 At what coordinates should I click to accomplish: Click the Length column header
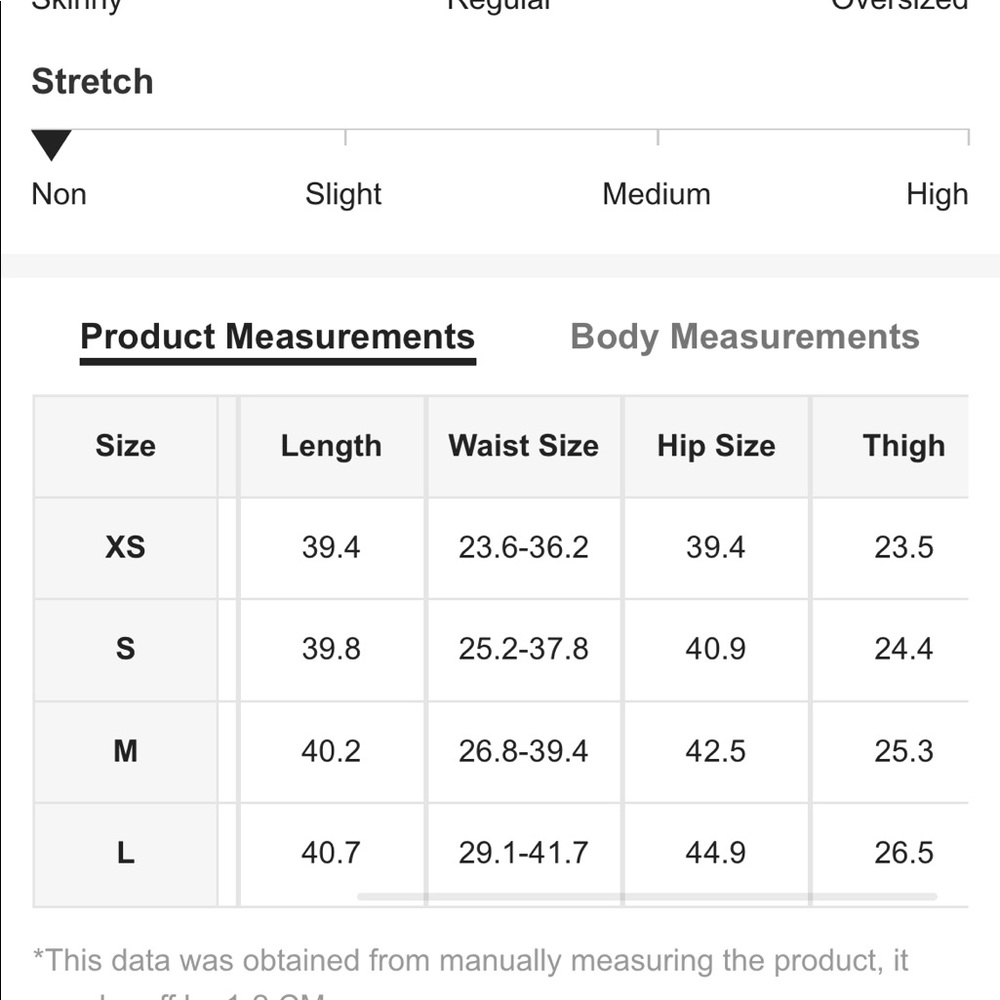[x=331, y=446]
